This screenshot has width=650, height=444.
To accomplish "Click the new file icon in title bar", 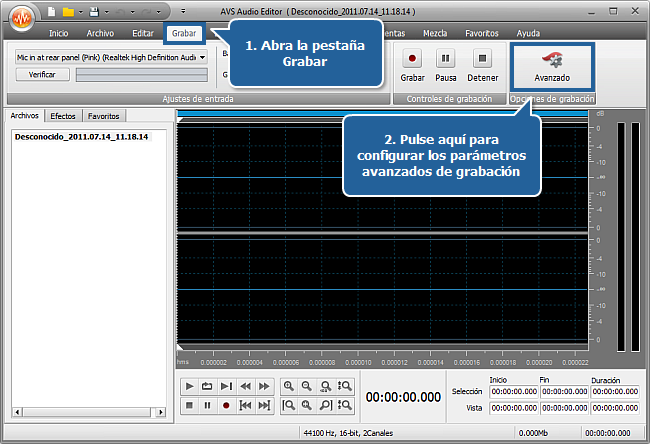I will point(49,11).
